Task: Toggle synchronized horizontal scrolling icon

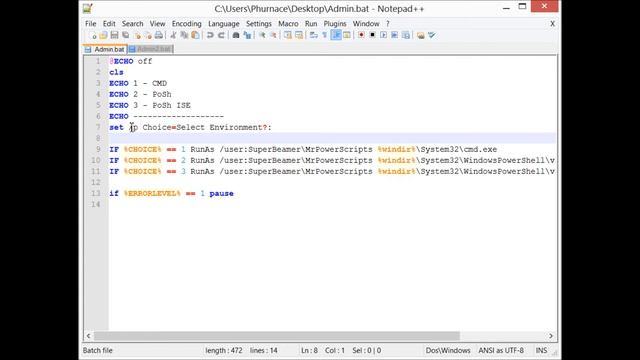Action: click(x=299, y=36)
